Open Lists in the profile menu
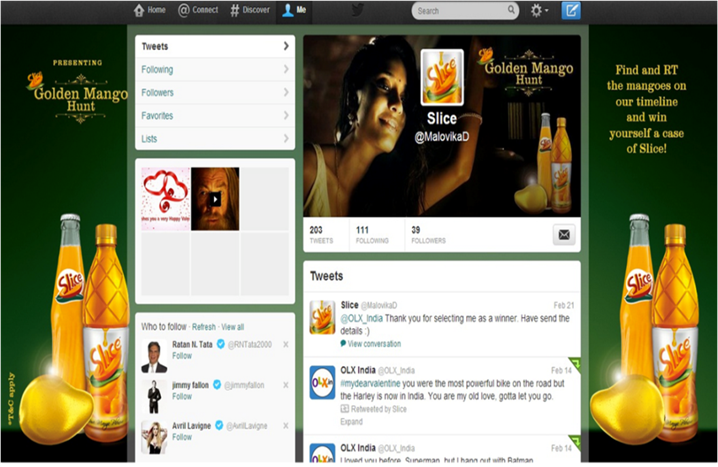718x467 pixels. [215, 139]
